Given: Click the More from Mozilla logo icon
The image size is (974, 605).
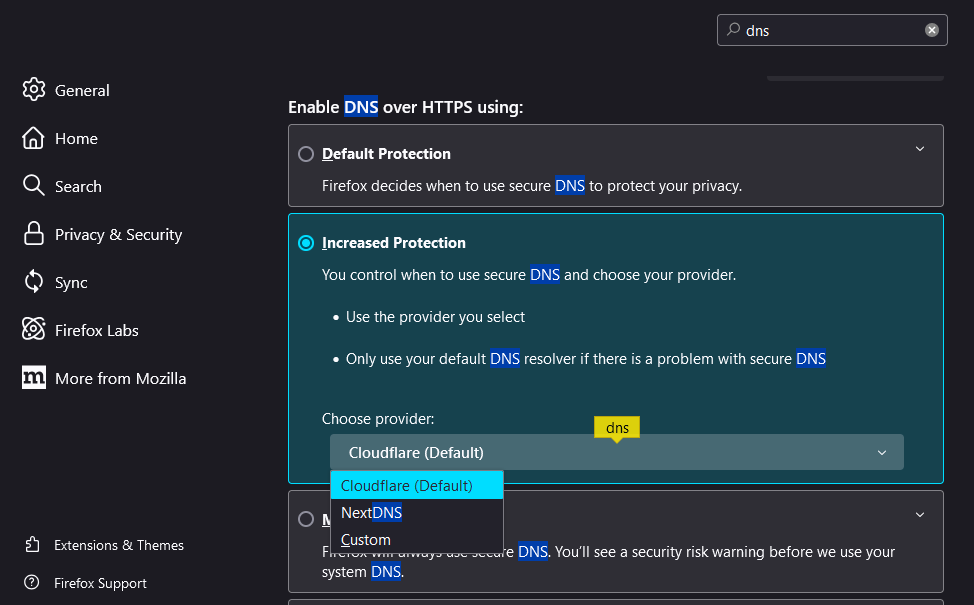Looking at the screenshot, I should [x=34, y=377].
